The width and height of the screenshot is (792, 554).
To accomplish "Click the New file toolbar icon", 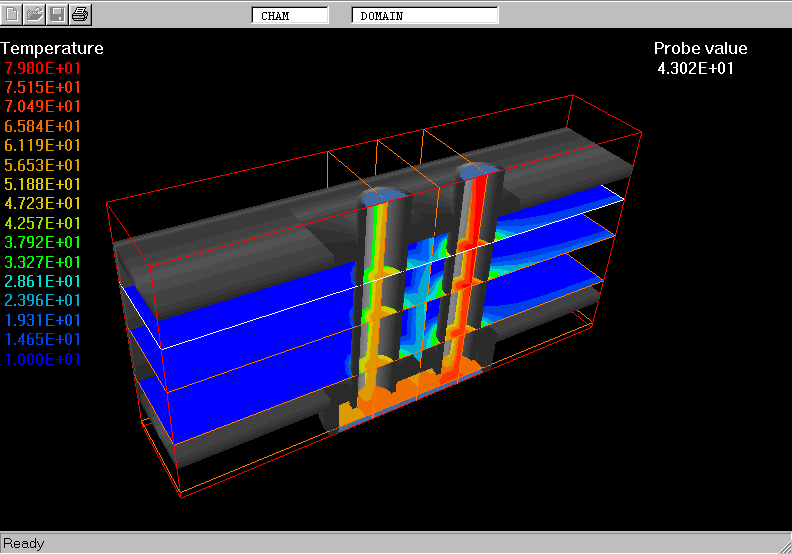I will [12, 14].
